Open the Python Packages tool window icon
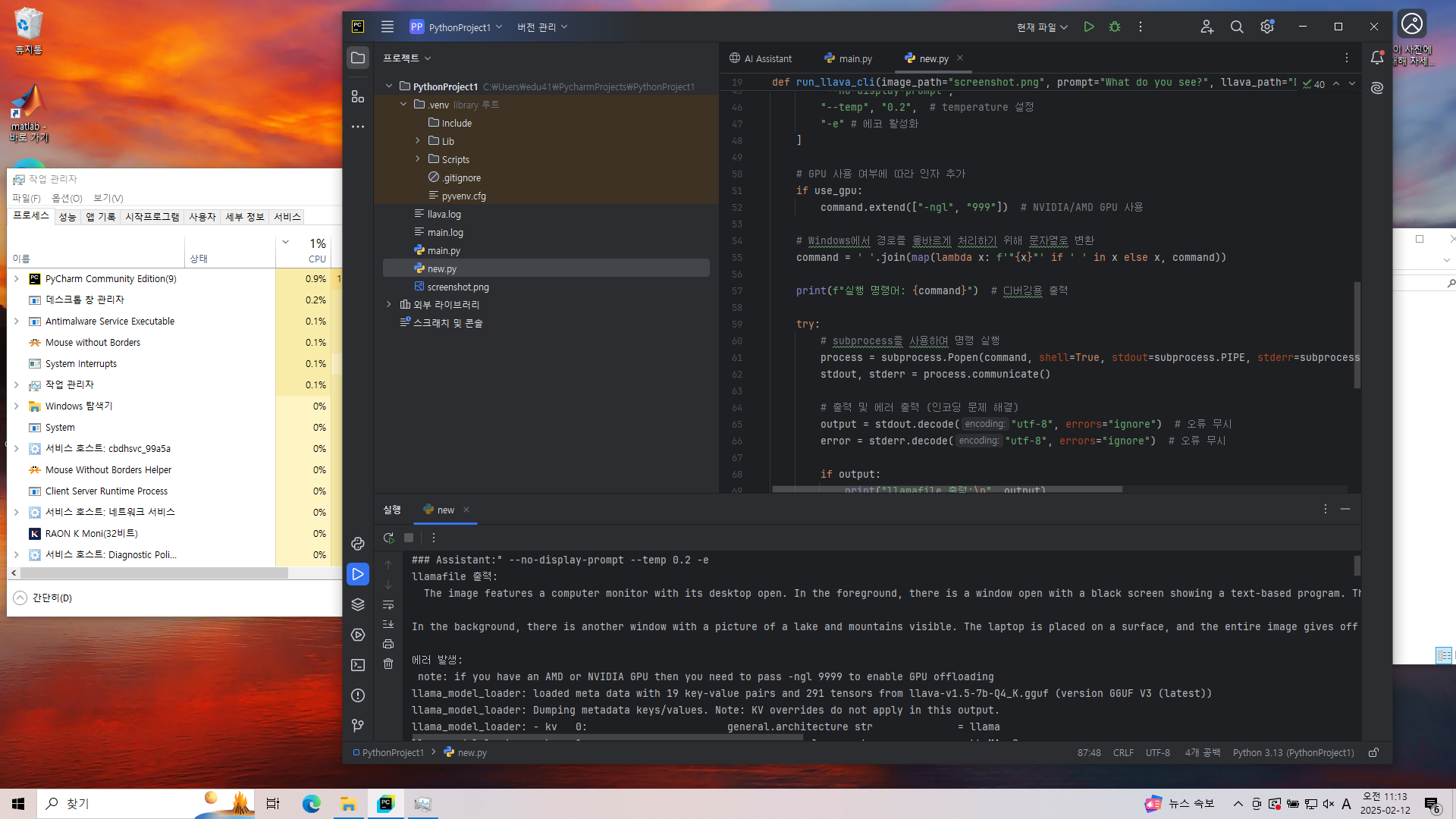 pyautogui.click(x=358, y=604)
